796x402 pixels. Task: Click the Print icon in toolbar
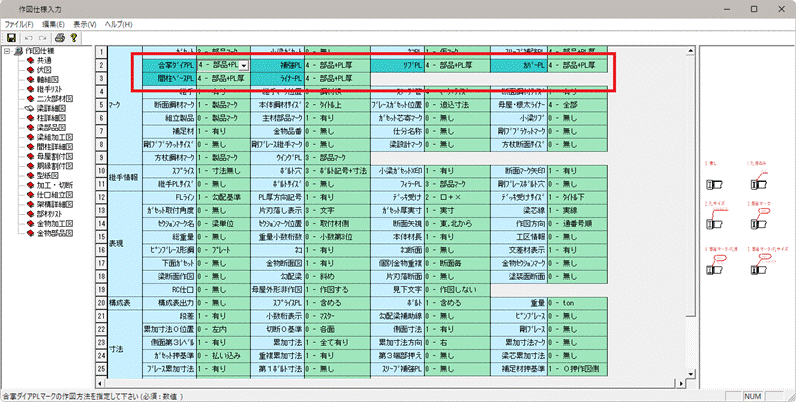(60, 37)
